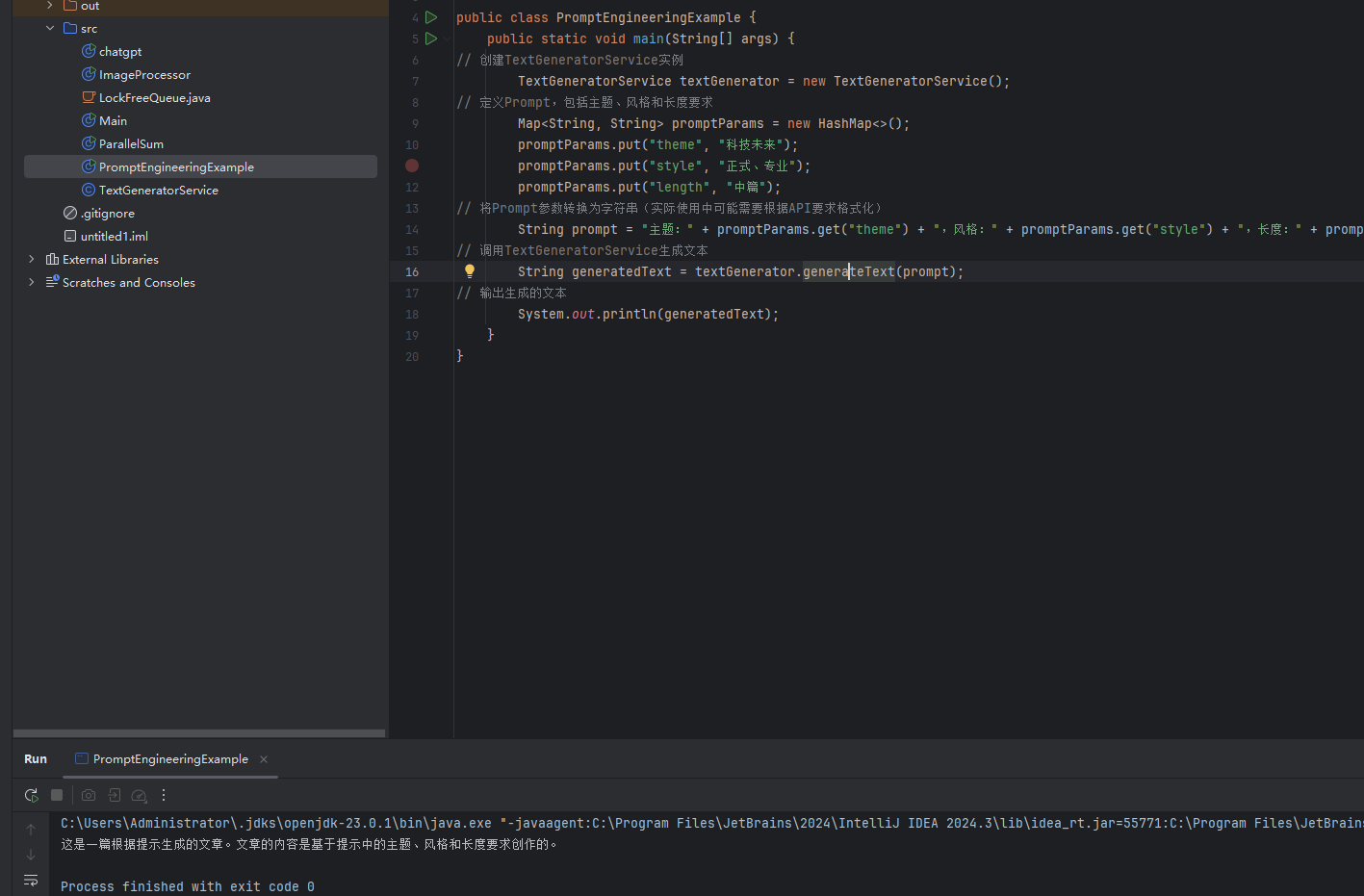
Task: Click String prompt declaration on line 14
Action: tap(568, 229)
